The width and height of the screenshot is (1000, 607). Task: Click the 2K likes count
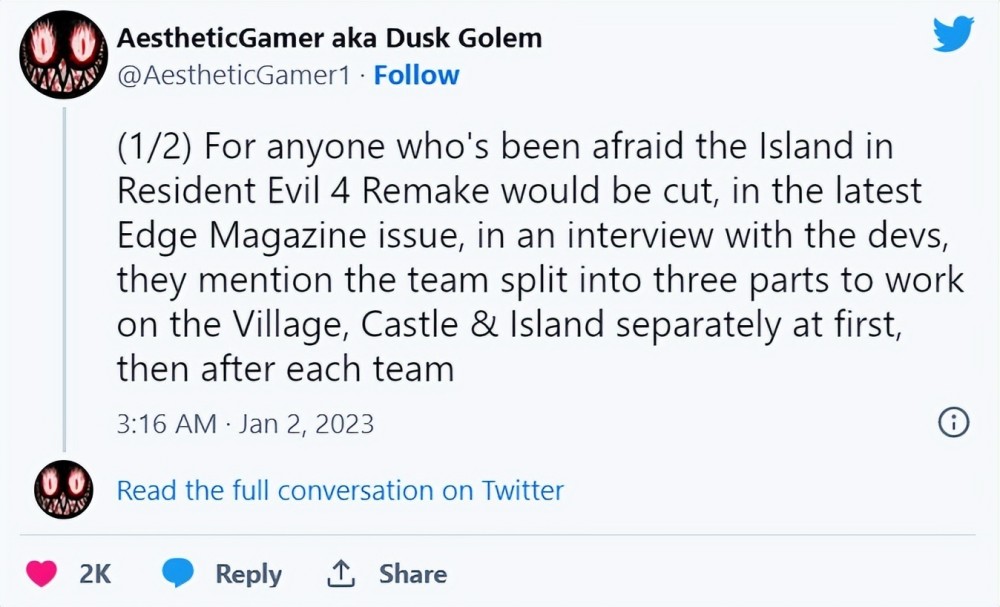(95, 574)
